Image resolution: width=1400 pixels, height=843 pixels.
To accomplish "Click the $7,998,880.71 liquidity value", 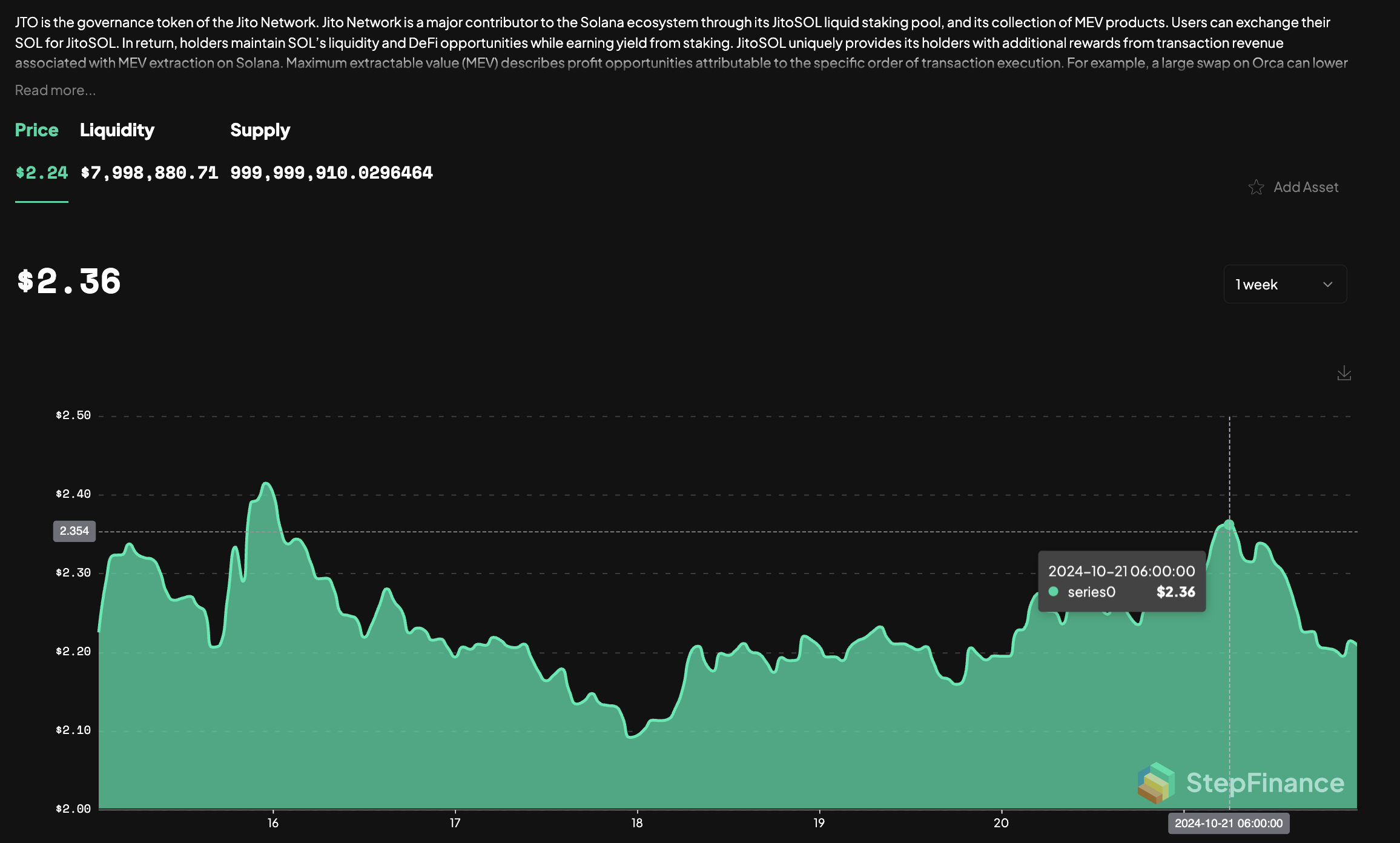I will (x=149, y=173).
